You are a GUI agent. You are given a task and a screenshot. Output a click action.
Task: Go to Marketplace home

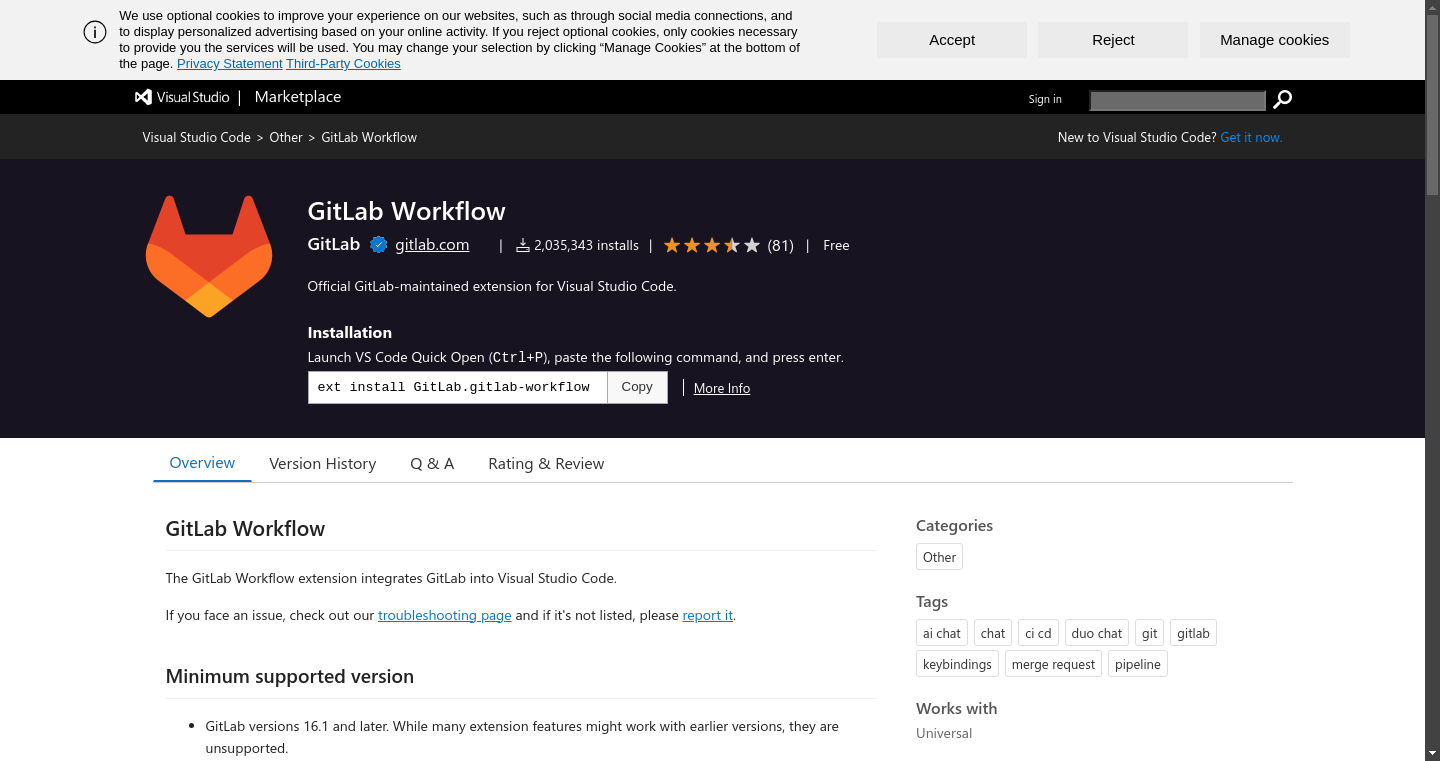(x=298, y=97)
